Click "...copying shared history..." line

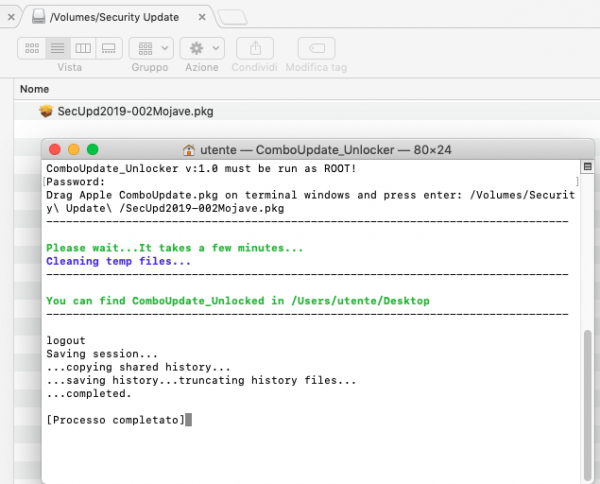click(x=138, y=367)
